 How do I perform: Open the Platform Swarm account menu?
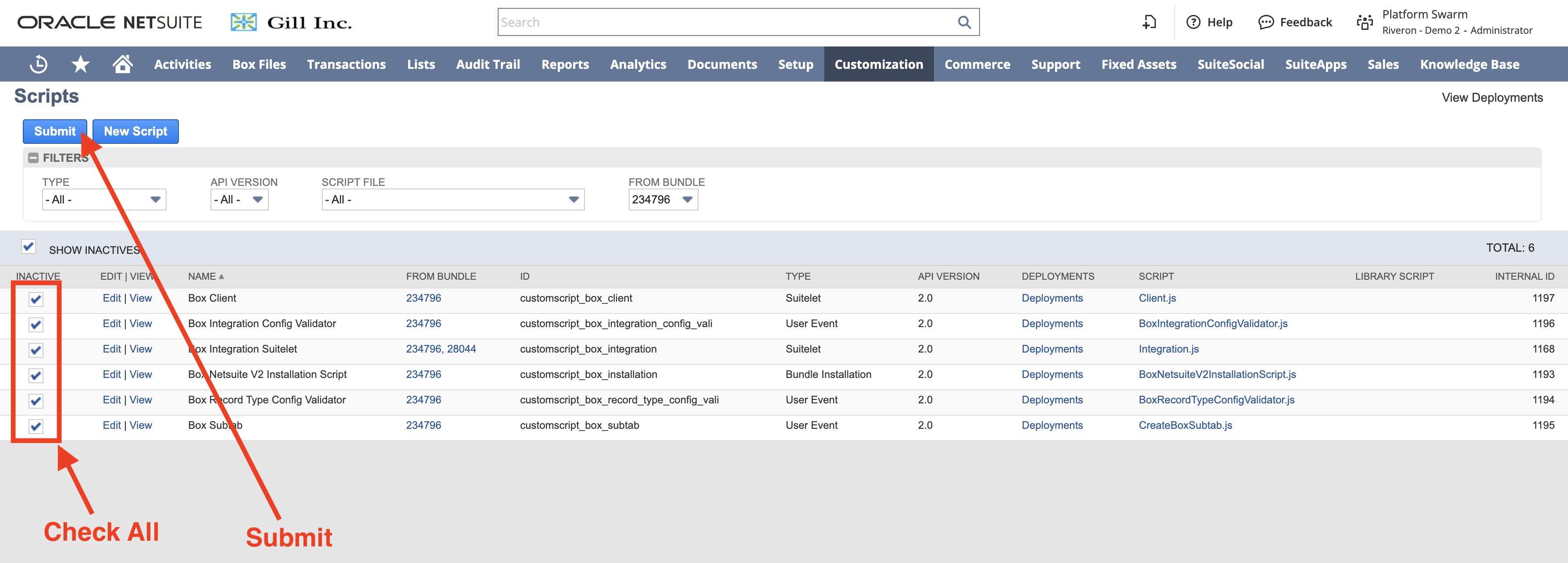1457,22
